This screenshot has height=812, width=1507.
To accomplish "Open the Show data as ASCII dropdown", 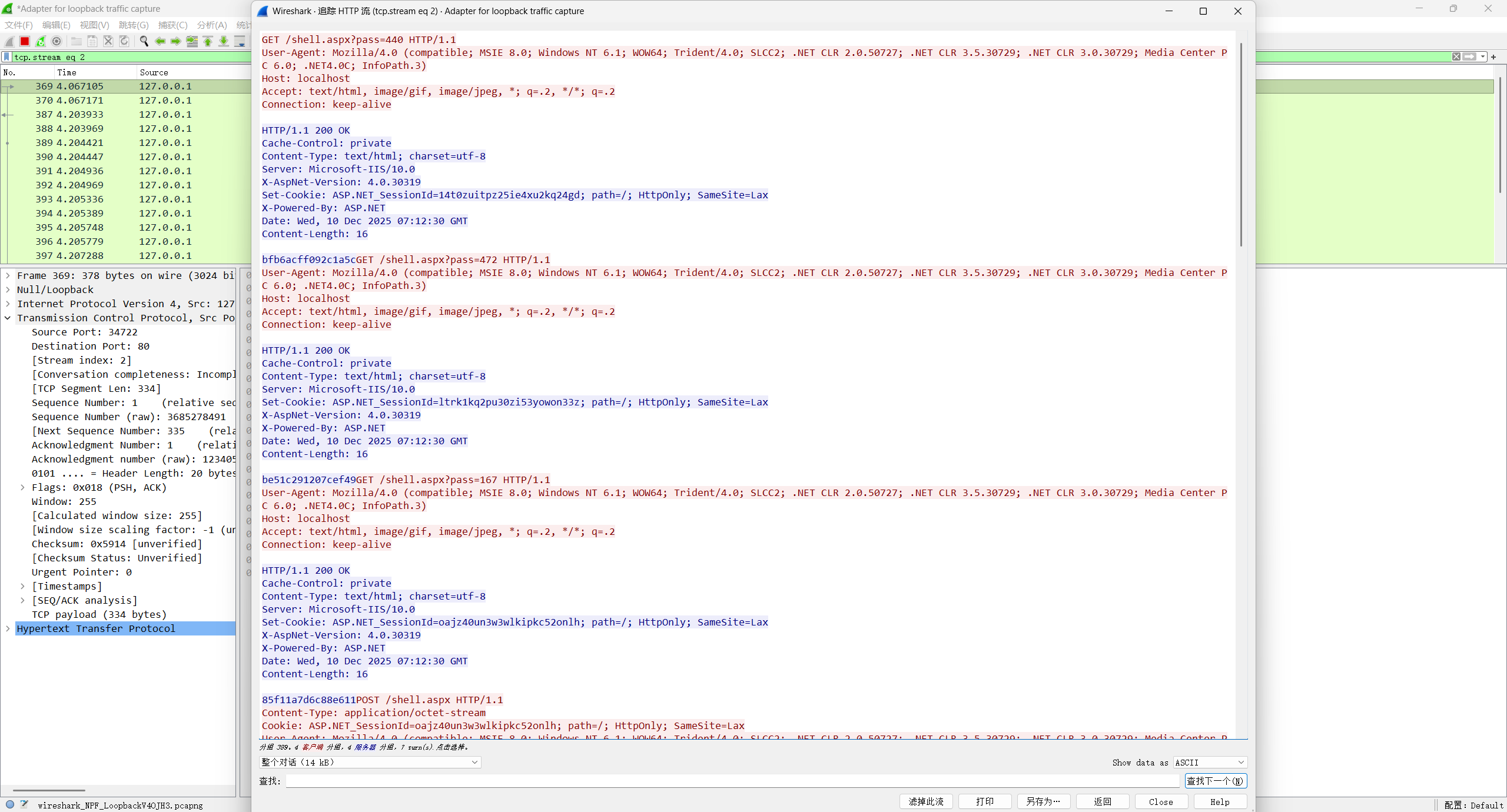I will point(1210,763).
